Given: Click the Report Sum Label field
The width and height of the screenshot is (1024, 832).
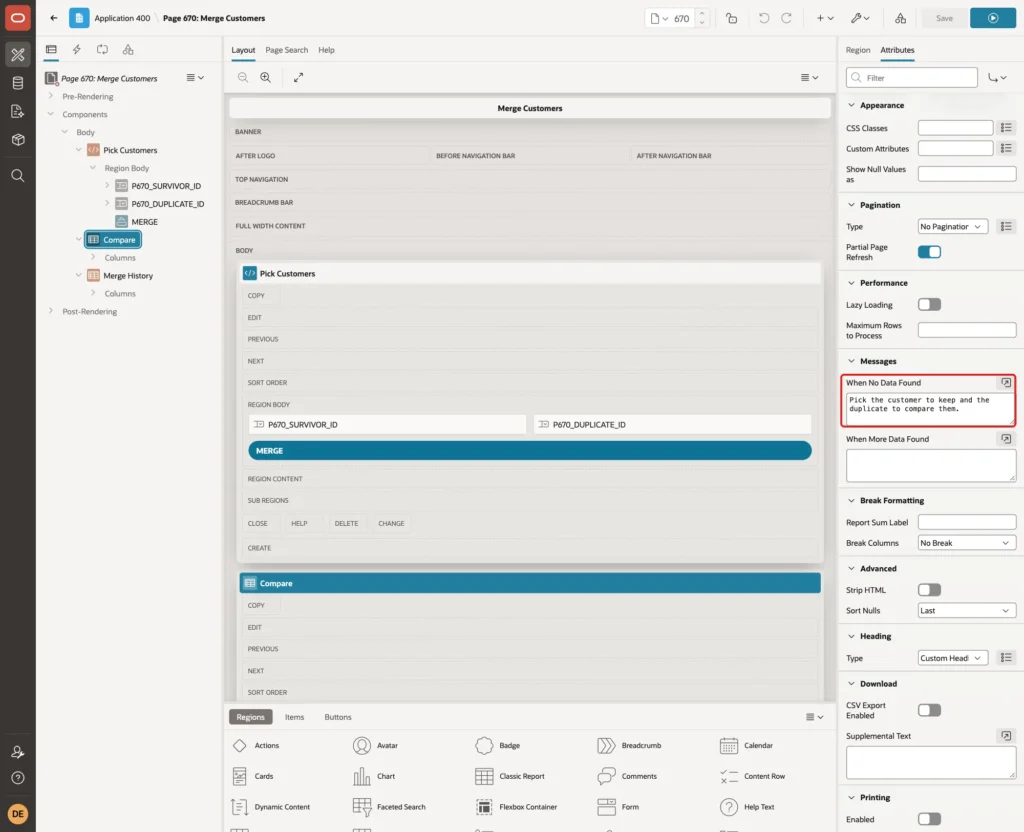Looking at the screenshot, I should pos(967,522).
